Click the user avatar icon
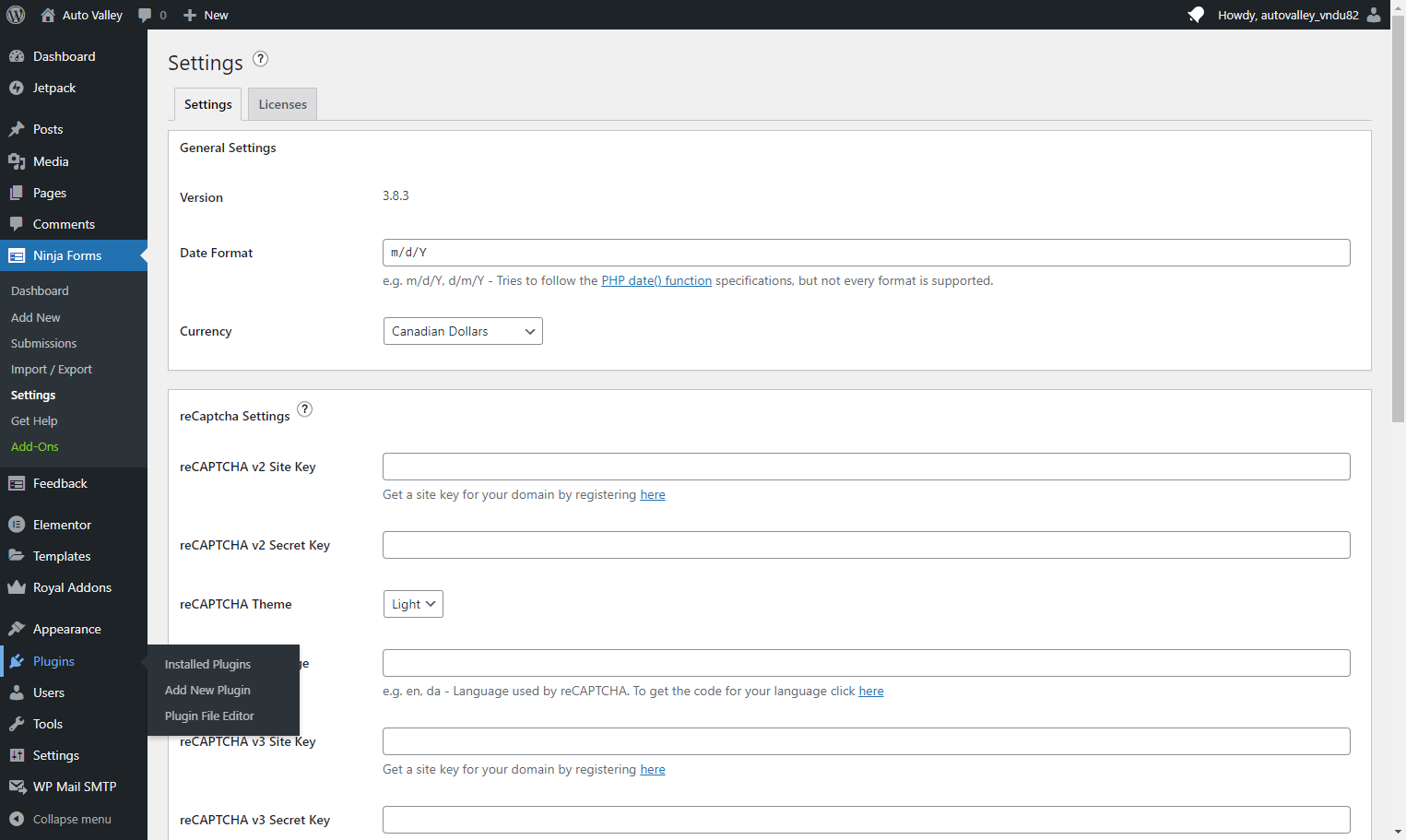 pos(1374,15)
